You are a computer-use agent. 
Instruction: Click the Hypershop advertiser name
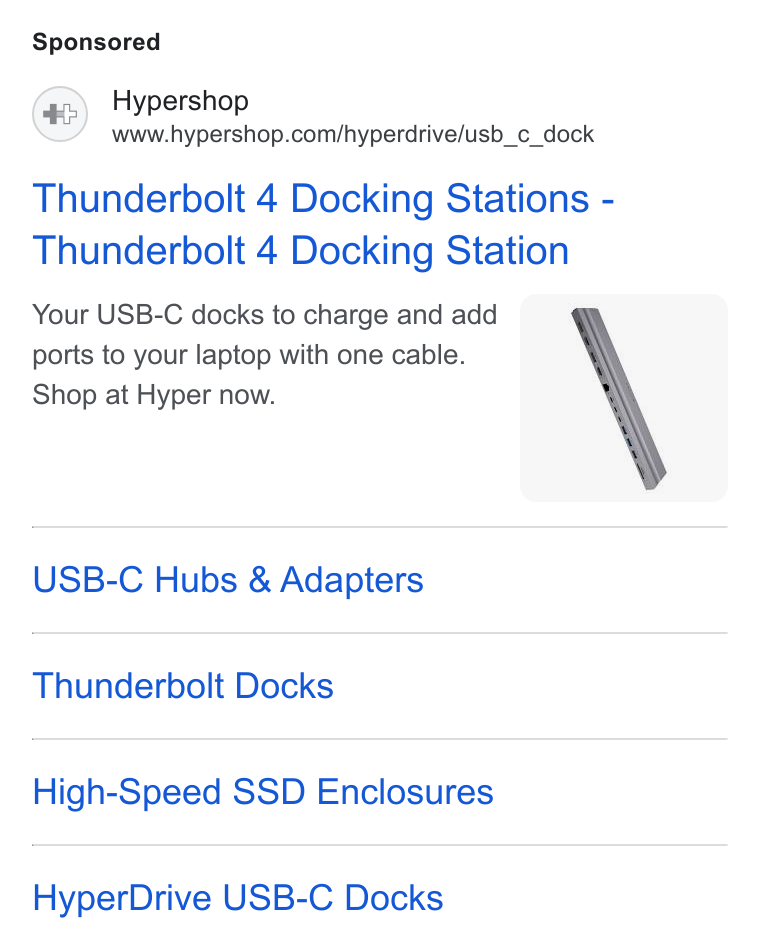[181, 101]
